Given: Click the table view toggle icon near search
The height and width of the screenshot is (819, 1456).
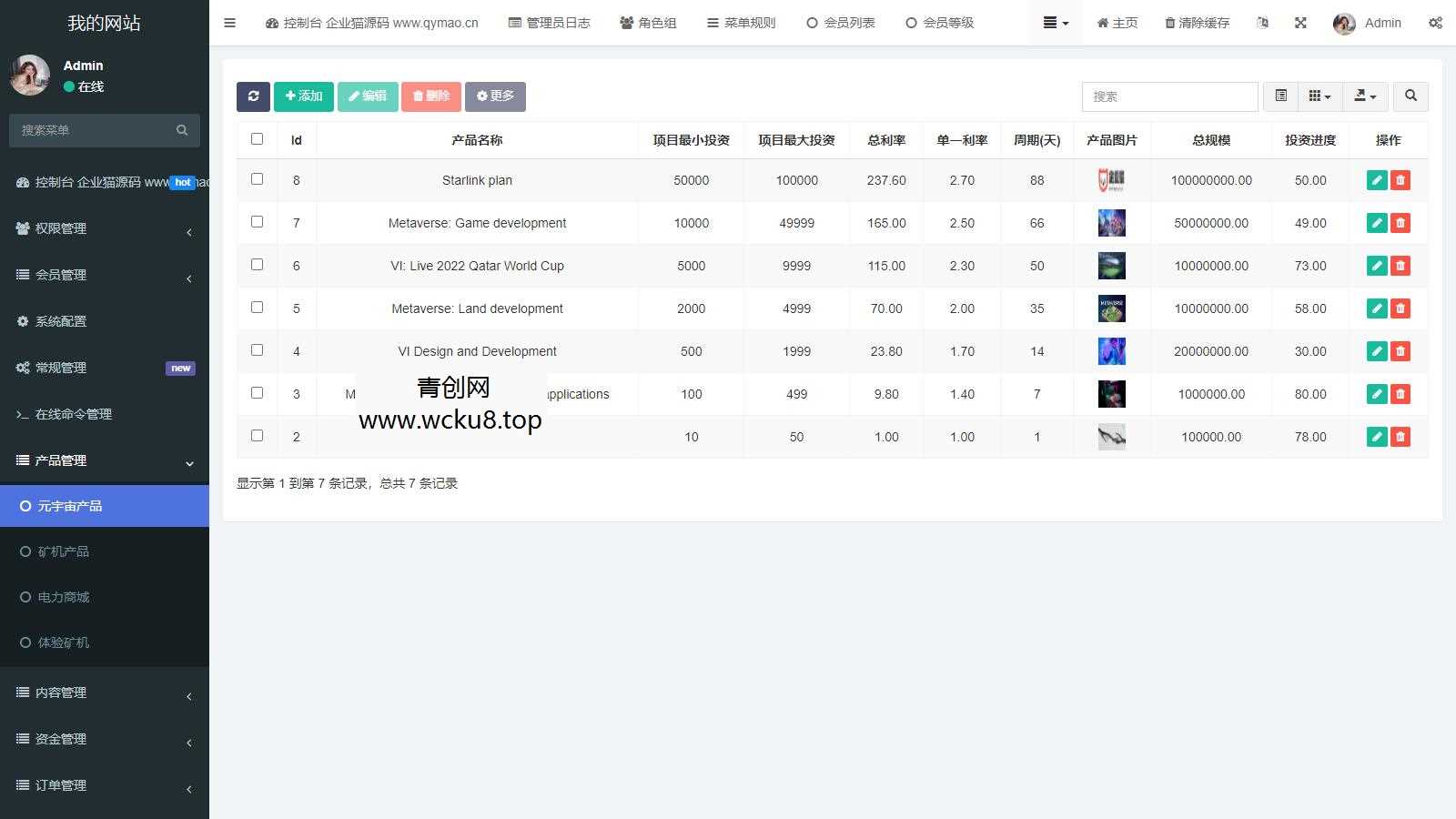Looking at the screenshot, I should [x=1280, y=96].
